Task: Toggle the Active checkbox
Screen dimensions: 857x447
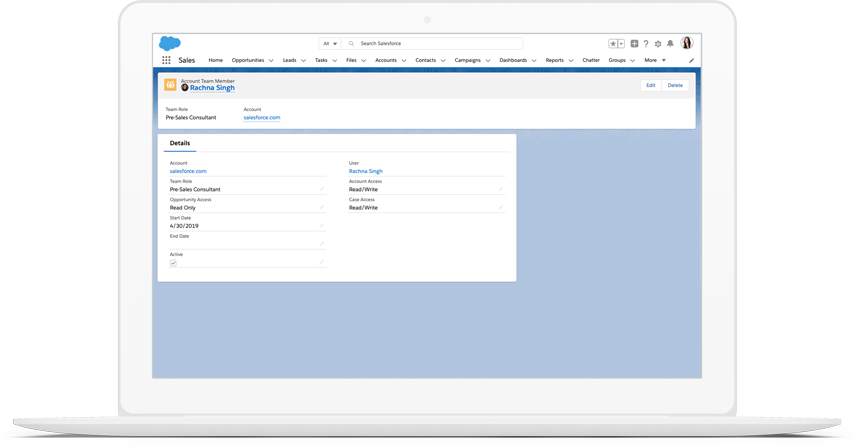Action: [173, 263]
